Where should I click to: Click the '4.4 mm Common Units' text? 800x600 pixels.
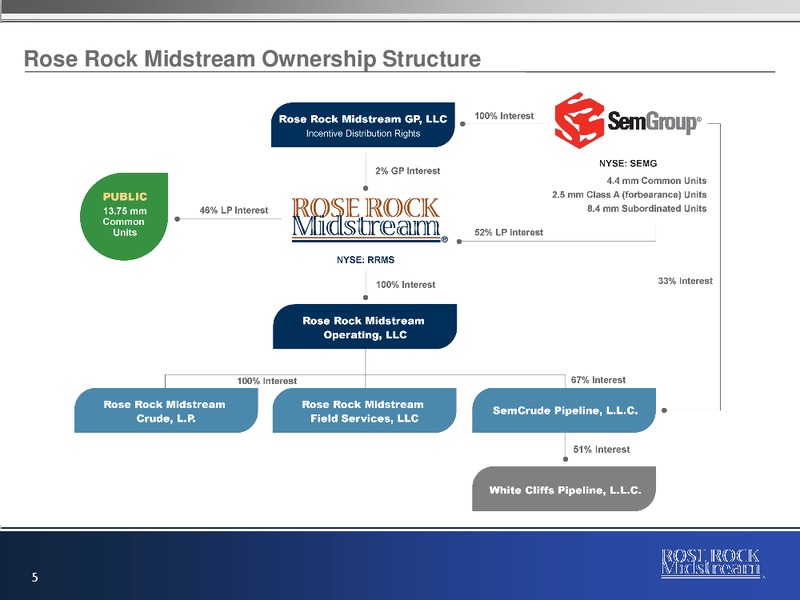657,181
